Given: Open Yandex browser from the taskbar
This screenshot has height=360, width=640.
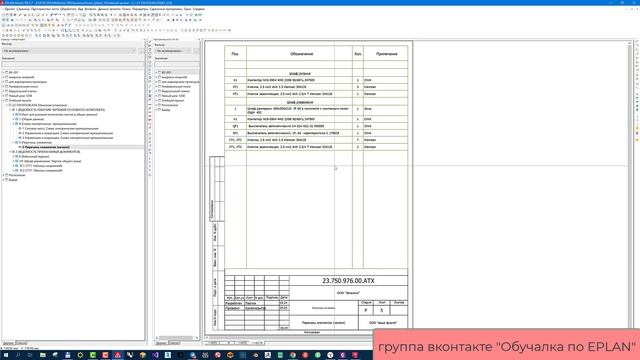Looking at the screenshot, I should [x=330, y=355].
